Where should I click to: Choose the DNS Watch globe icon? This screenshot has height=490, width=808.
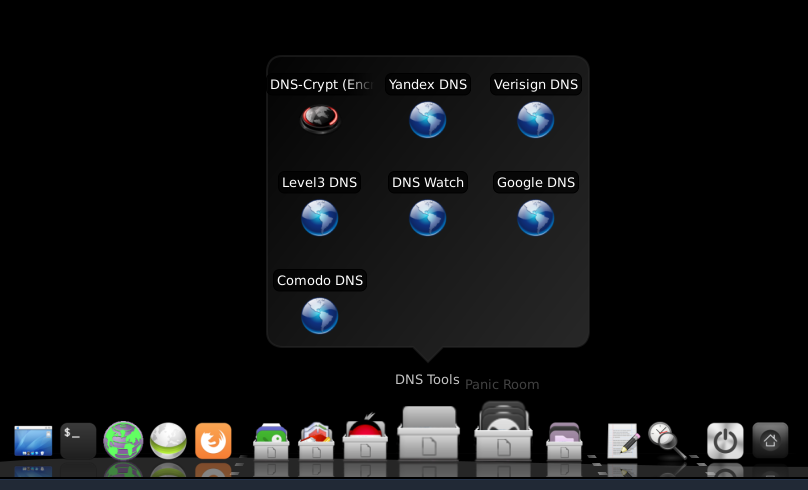point(428,218)
